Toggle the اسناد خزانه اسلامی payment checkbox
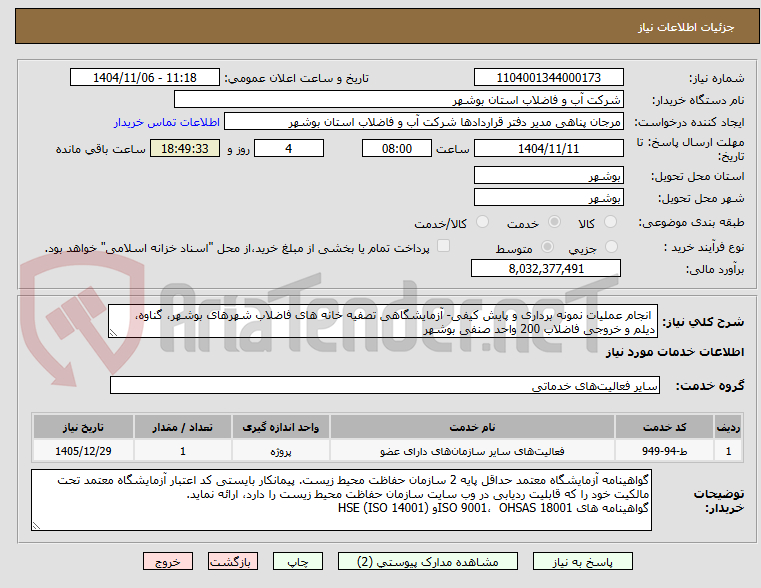 pyautogui.click(x=443, y=246)
